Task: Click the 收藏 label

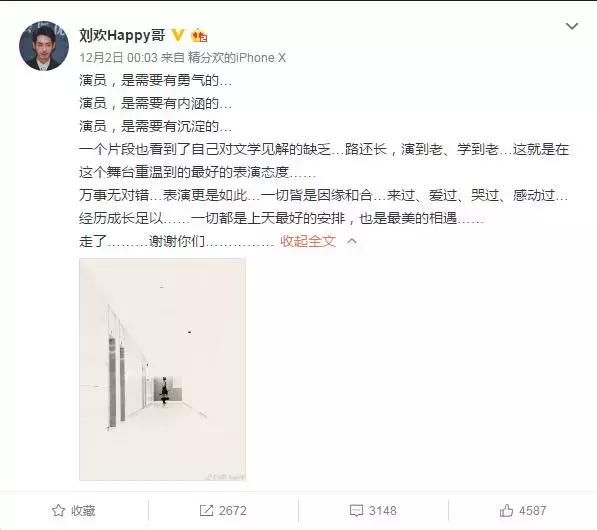Action: tap(83, 511)
